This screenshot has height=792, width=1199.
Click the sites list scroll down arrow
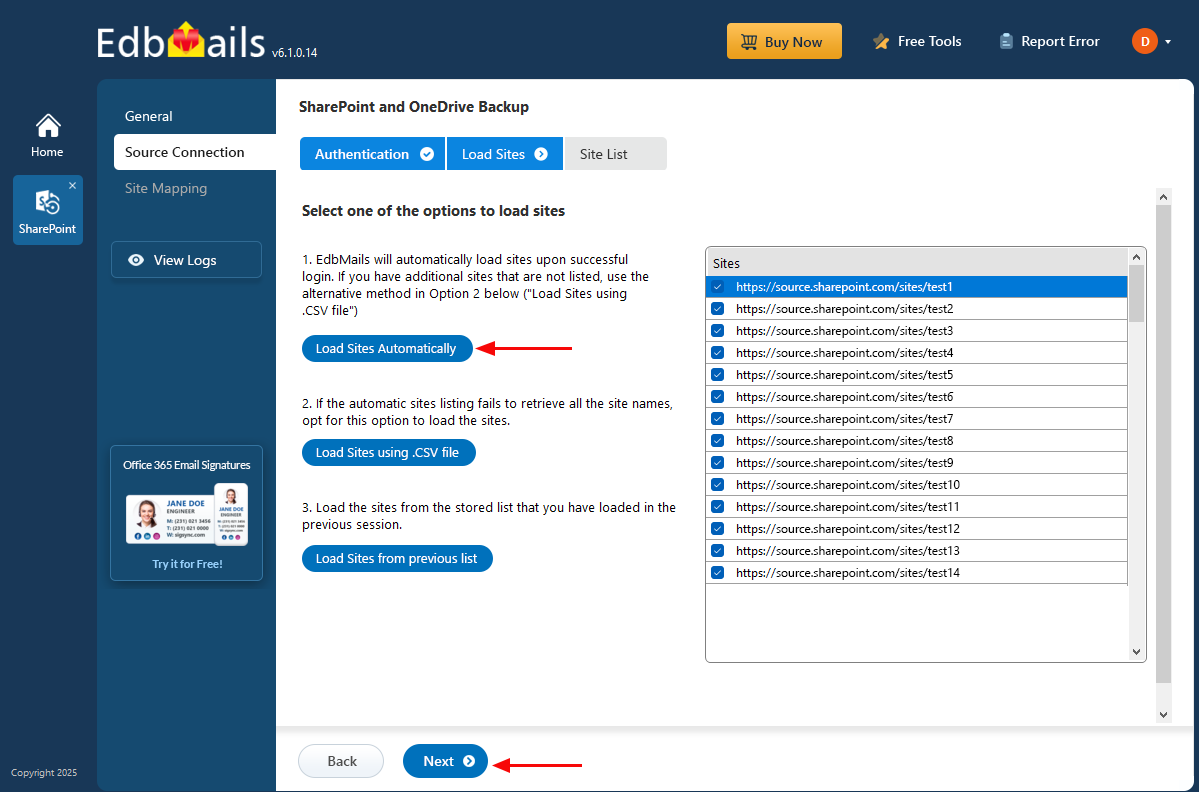(1136, 652)
